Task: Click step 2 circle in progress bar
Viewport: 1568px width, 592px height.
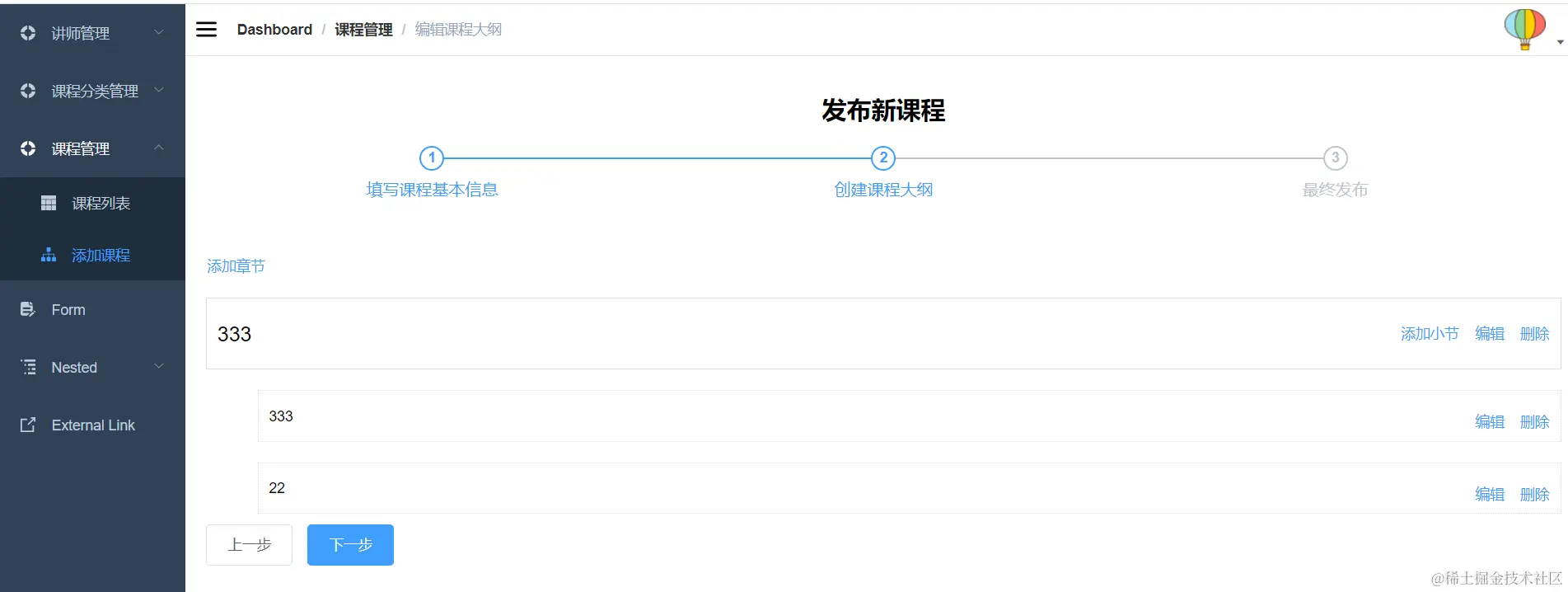Action: 883,157
